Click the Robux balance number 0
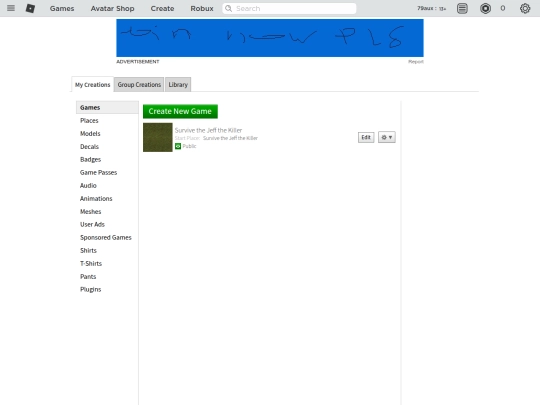The height and width of the screenshot is (405, 540). 503,8
